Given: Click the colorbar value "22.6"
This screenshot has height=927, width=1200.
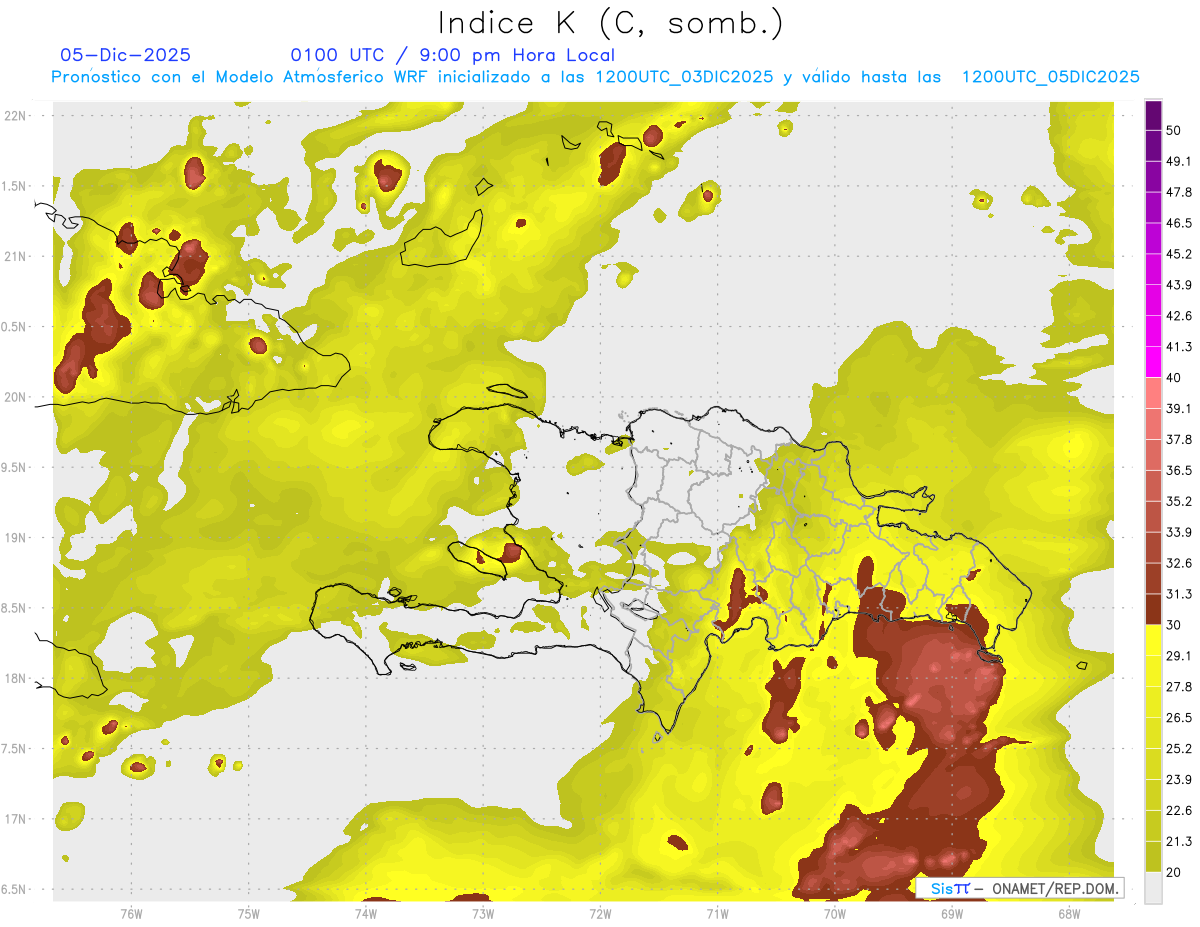Looking at the screenshot, I should 1180,811.
